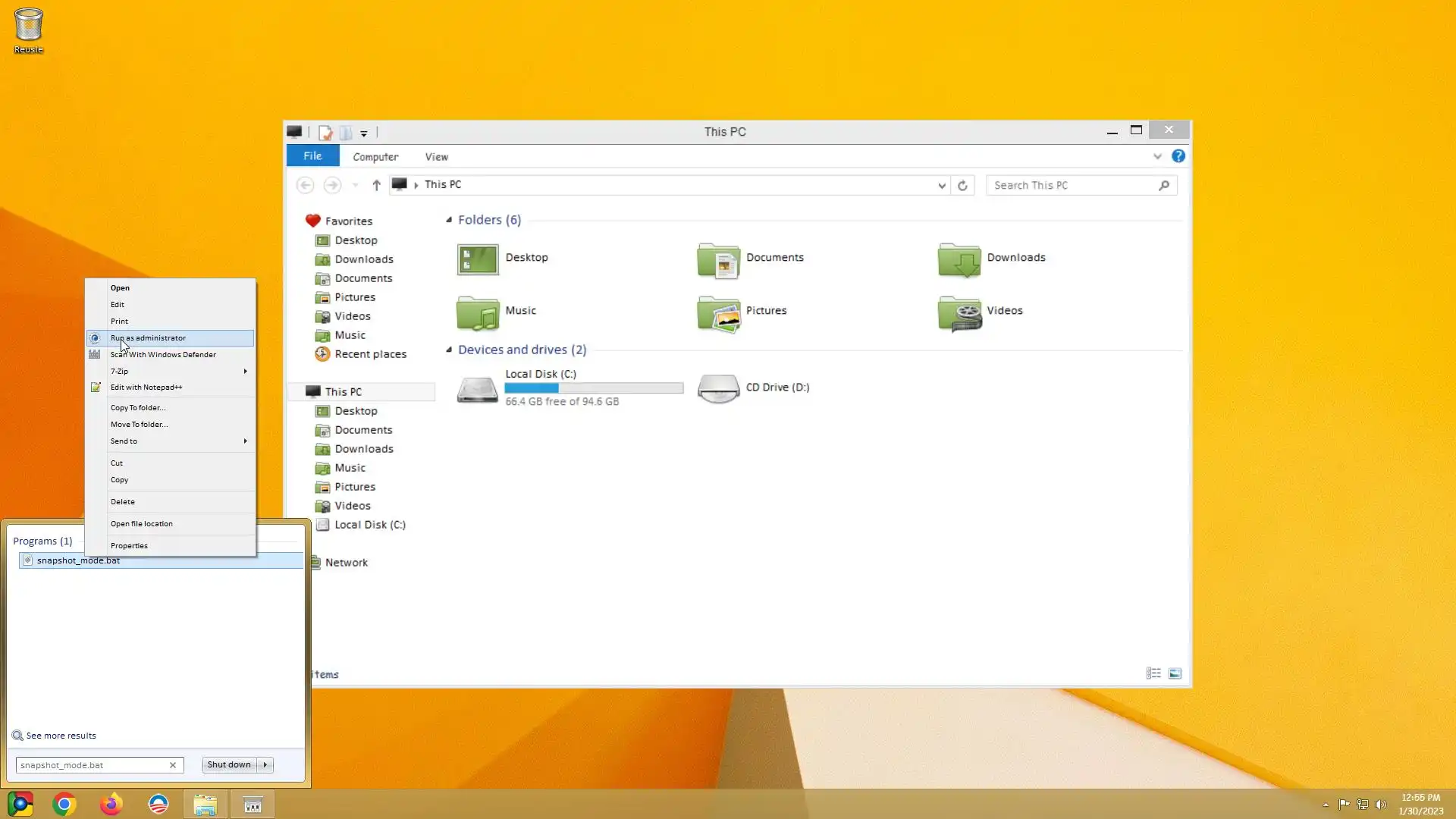Open Explorer Help question mark icon
Image resolution: width=1456 pixels, height=819 pixels.
pyautogui.click(x=1178, y=156)
